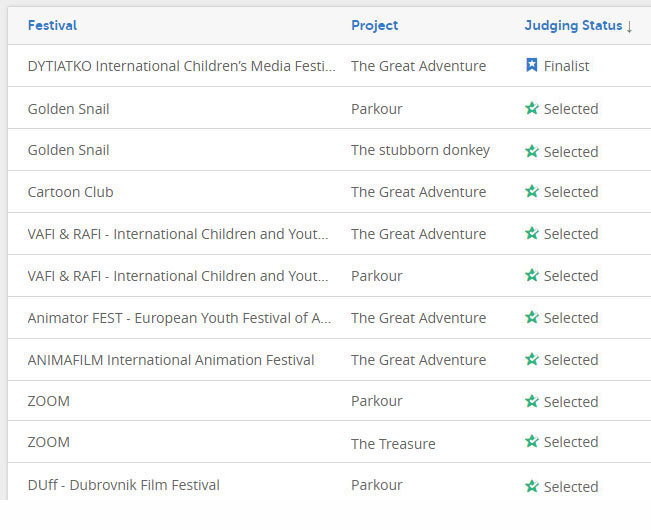Click the Selected star icon for The Treasure

[532, 441]
